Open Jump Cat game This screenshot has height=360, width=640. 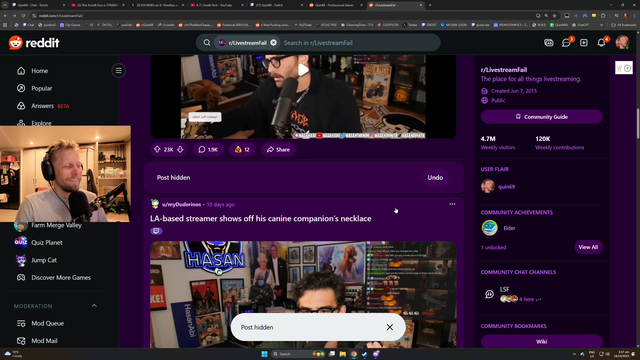44,260
